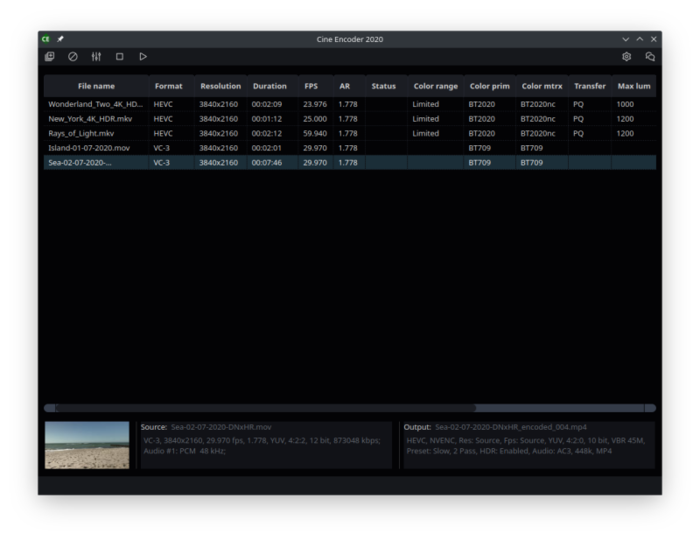
Task: Click the add files icon in toolbar
Action: click(x=49, y=57)
